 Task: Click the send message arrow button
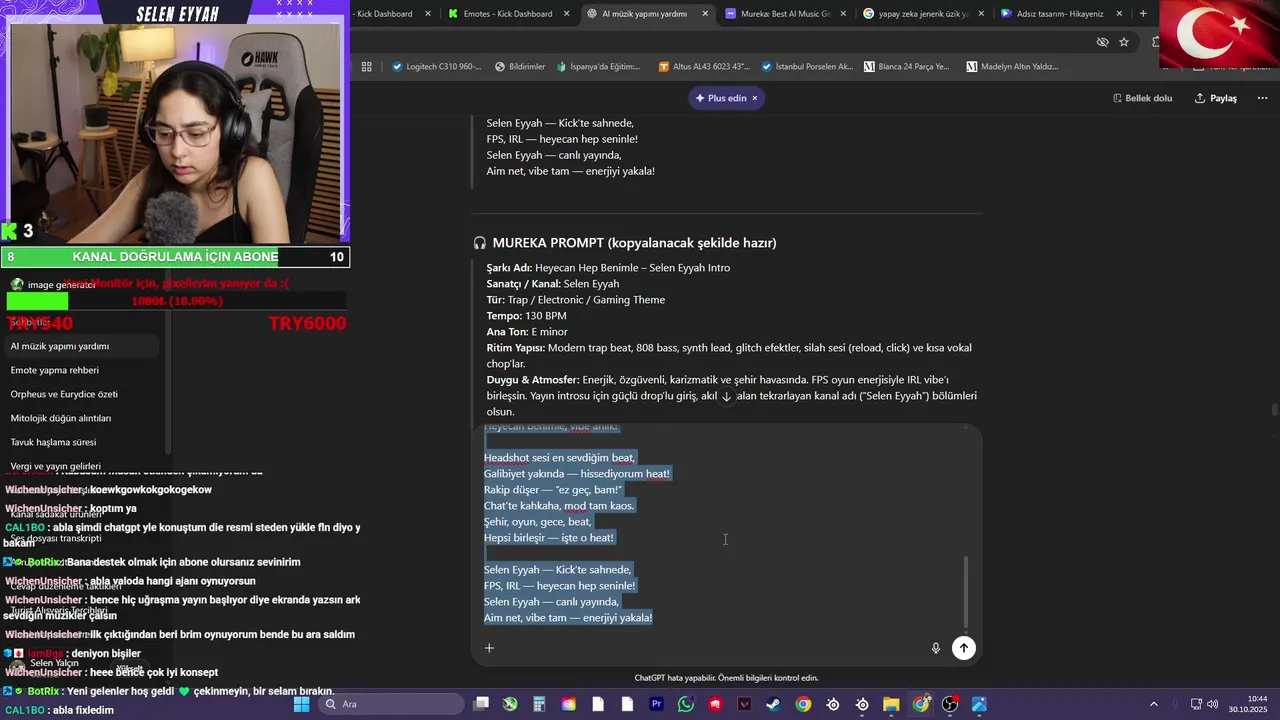pyautogui.click(x=963, y=648)
